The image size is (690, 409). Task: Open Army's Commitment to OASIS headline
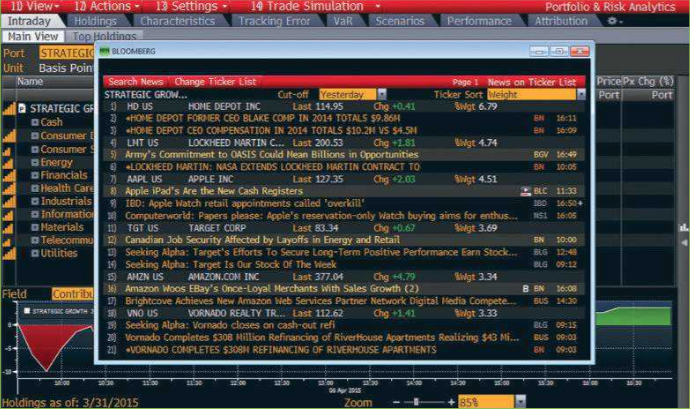coord(272,155)
